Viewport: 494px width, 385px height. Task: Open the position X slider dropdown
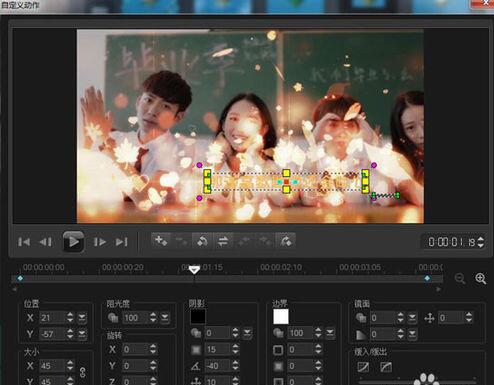pos(82,318)
